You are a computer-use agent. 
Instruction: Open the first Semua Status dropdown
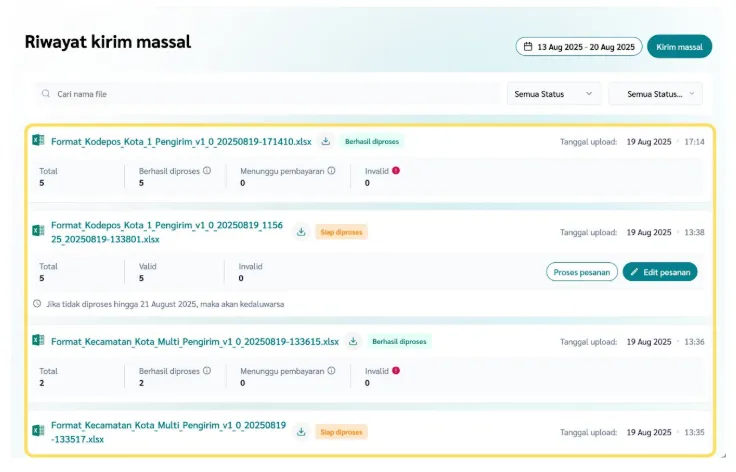click(553, 94)
